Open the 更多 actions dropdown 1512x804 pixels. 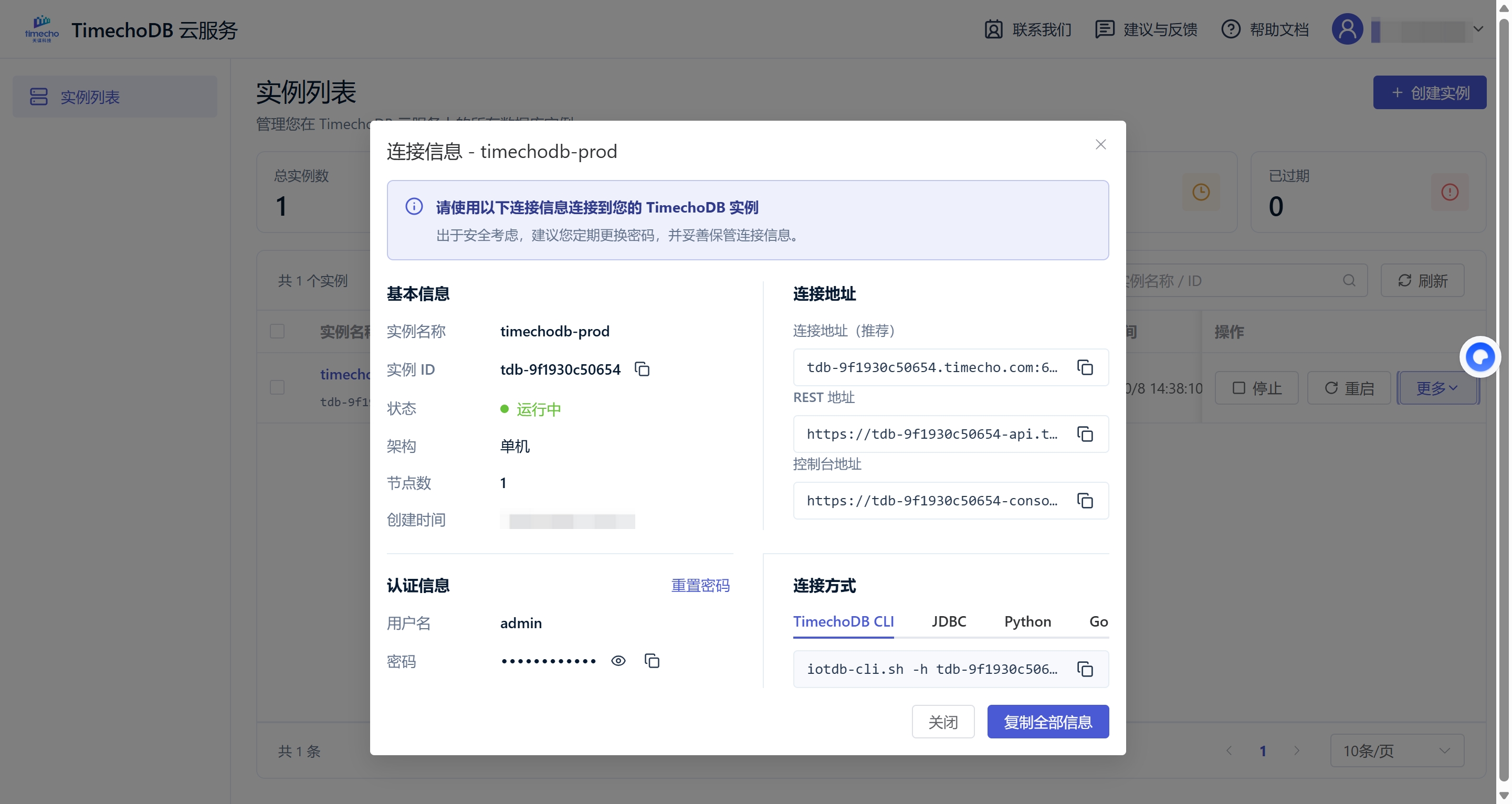(x=1437, y=388)
